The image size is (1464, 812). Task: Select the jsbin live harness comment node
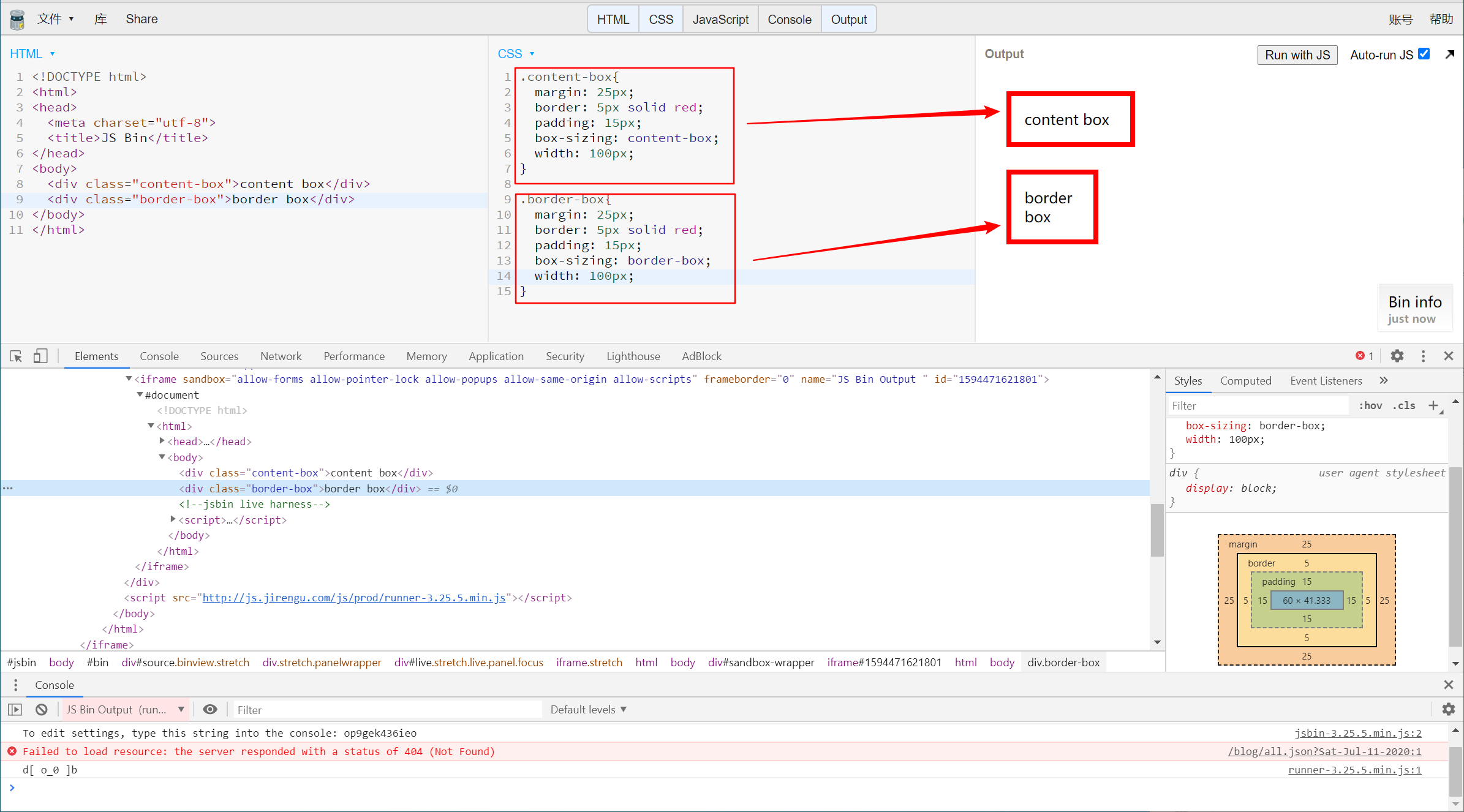point(254,504)
